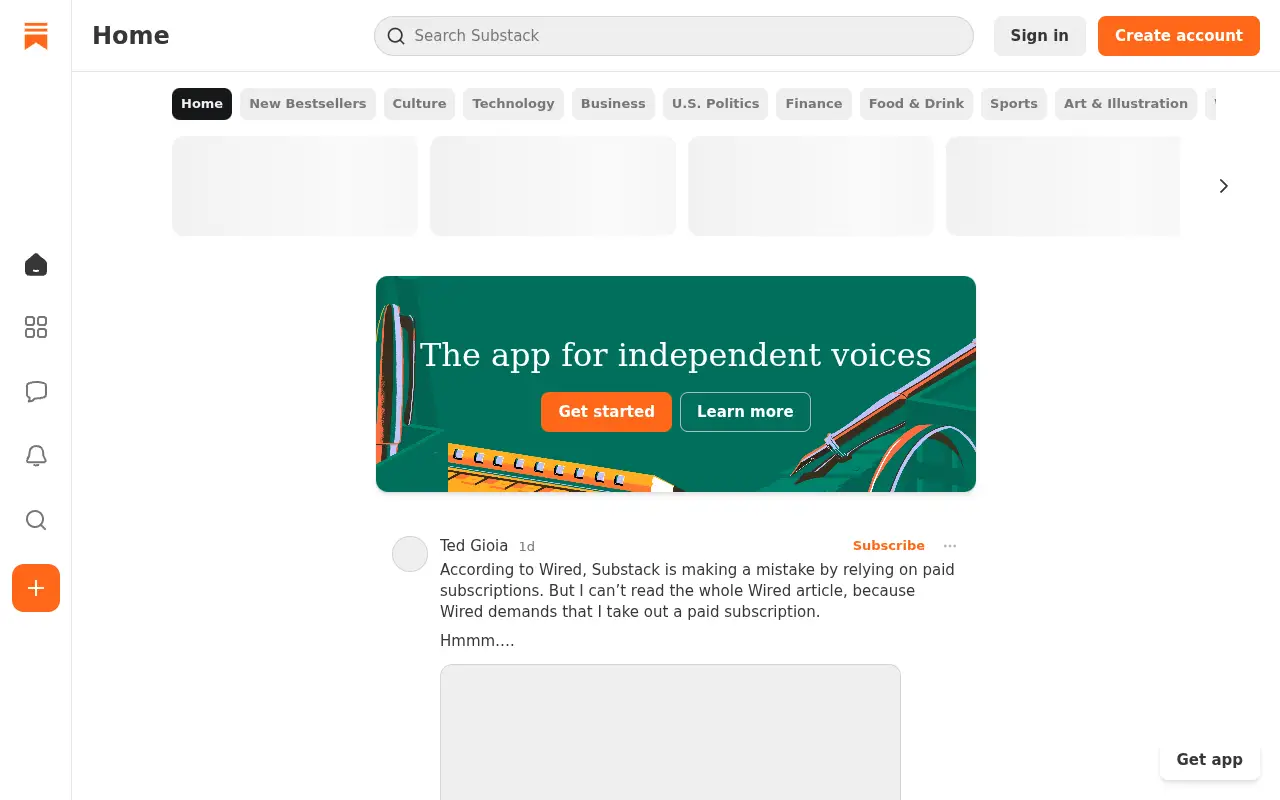Image resolution: width=1280 pixels, height=800 pixels.
Task: Switch to the Sports tab
Action: point(1014,104)
